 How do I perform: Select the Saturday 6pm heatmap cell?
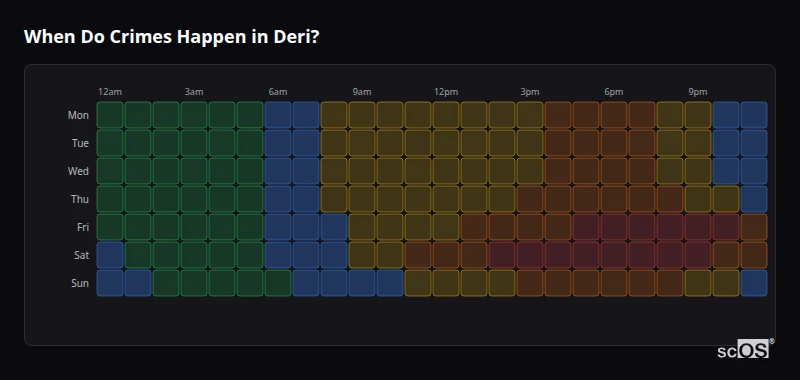[614, 255]
